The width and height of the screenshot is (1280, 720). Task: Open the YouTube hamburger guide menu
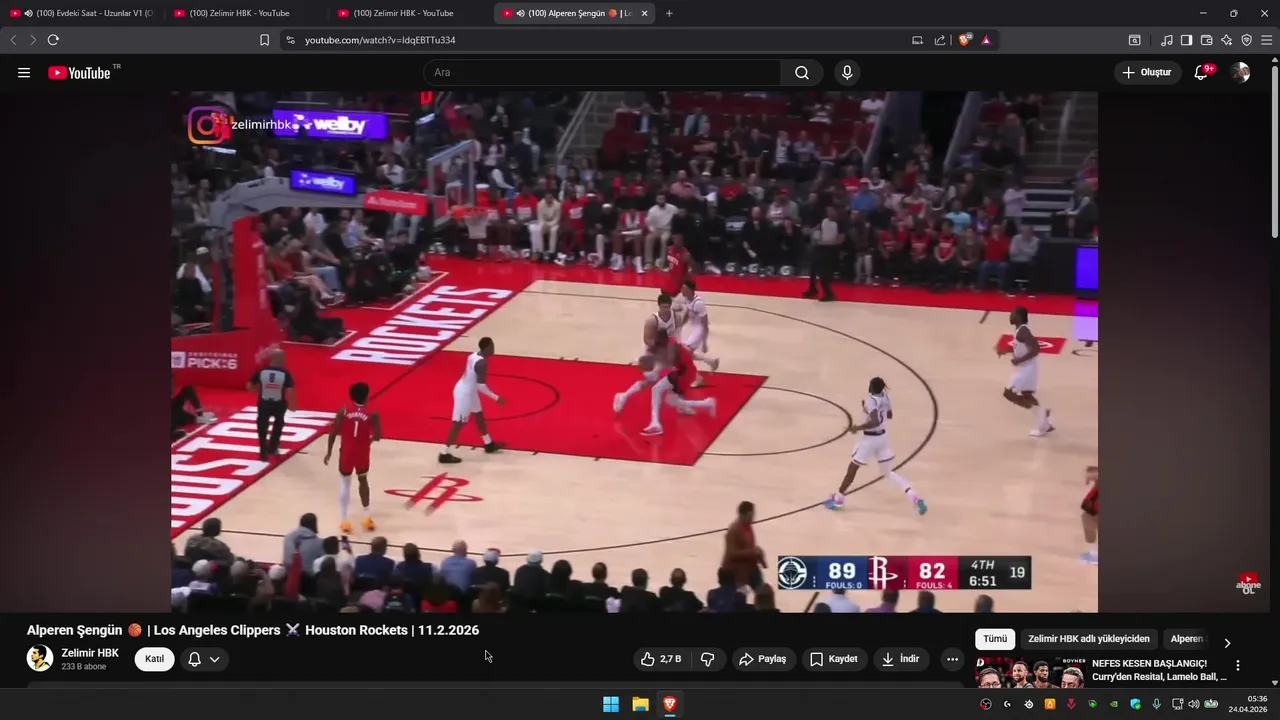[x=24, y=72]
